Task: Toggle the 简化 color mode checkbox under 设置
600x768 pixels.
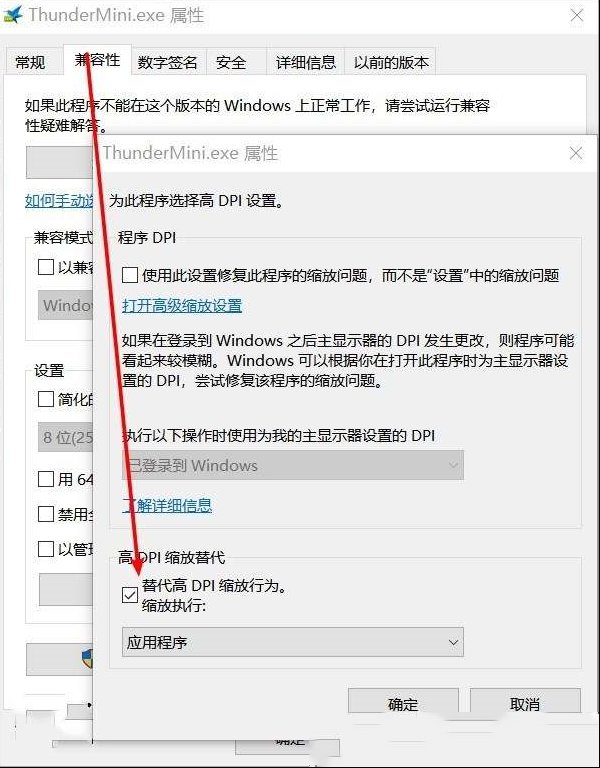Action: [46, 400]
